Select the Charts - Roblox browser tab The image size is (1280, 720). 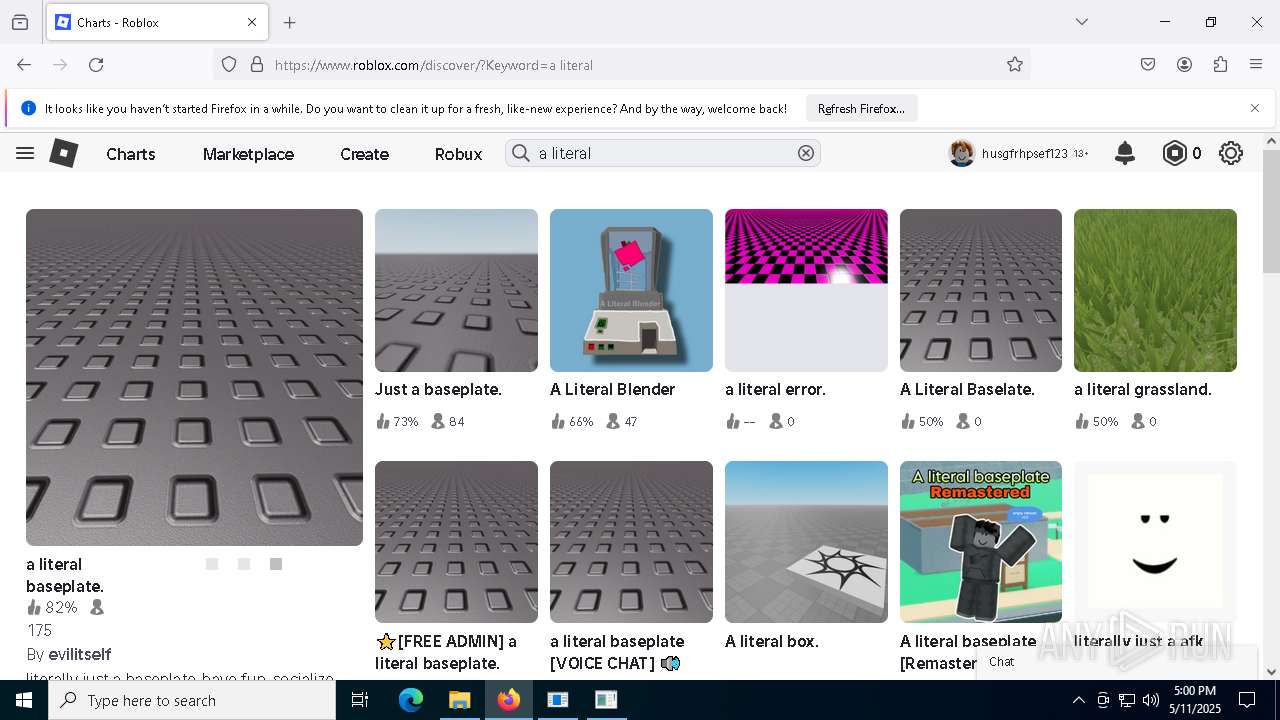(x=156, y=22)
